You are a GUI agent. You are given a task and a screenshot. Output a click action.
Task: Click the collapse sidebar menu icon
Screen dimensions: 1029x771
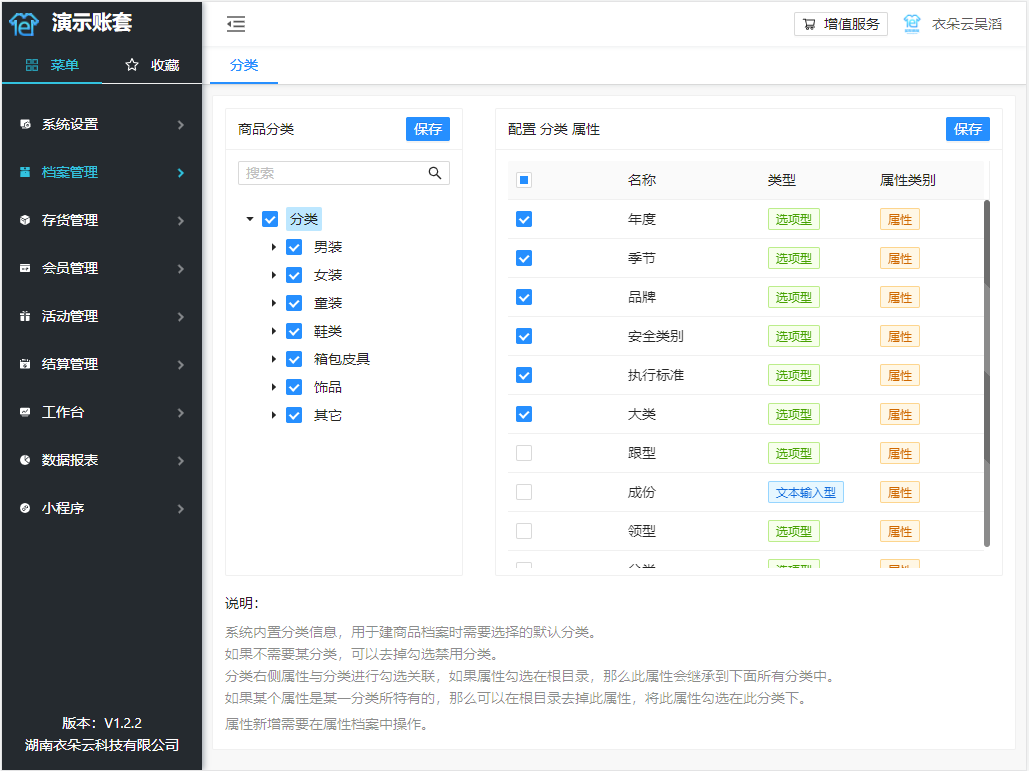[236, 24]
